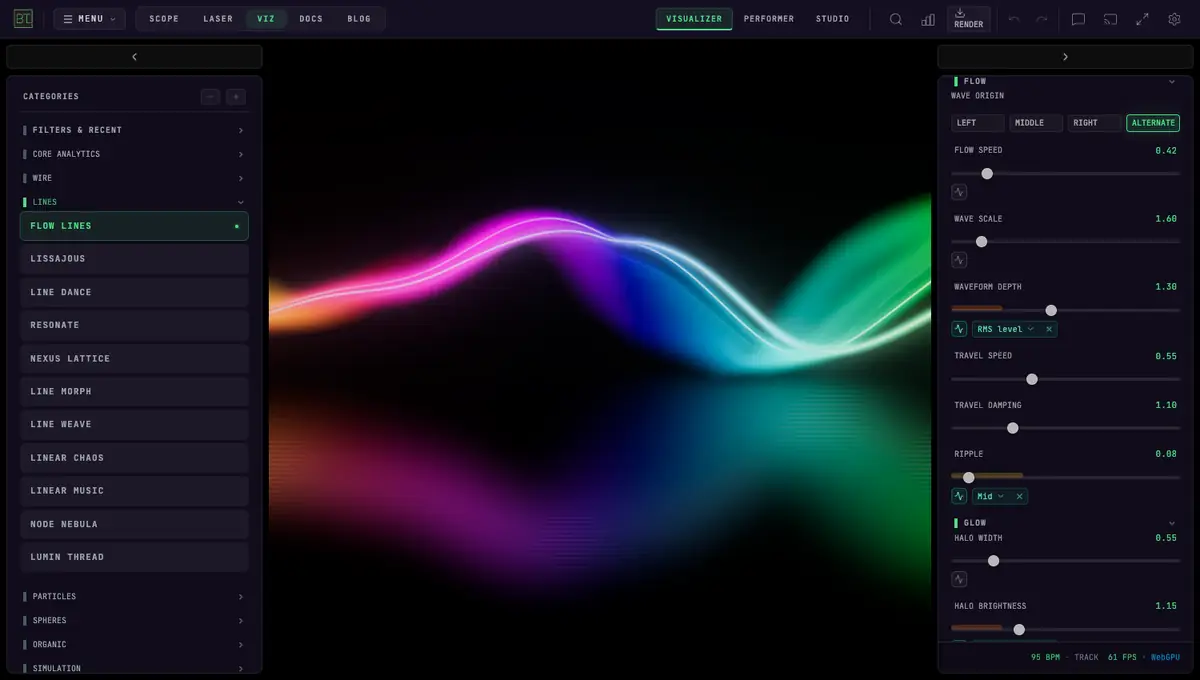1200x680 pixels.
Task: Select Left wave origin
Action: pyautogui.click(x=978, y=123)
